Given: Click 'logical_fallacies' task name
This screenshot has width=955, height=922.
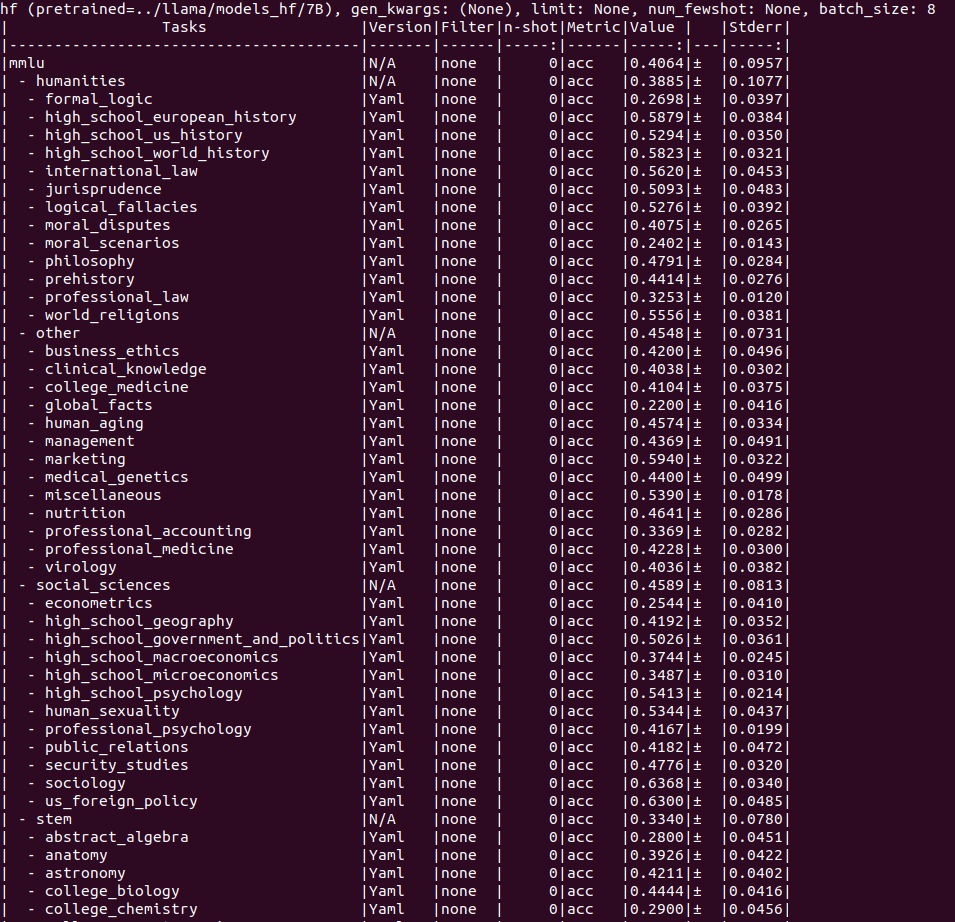Looking at the screenshot, I should [x=121, y=207].
